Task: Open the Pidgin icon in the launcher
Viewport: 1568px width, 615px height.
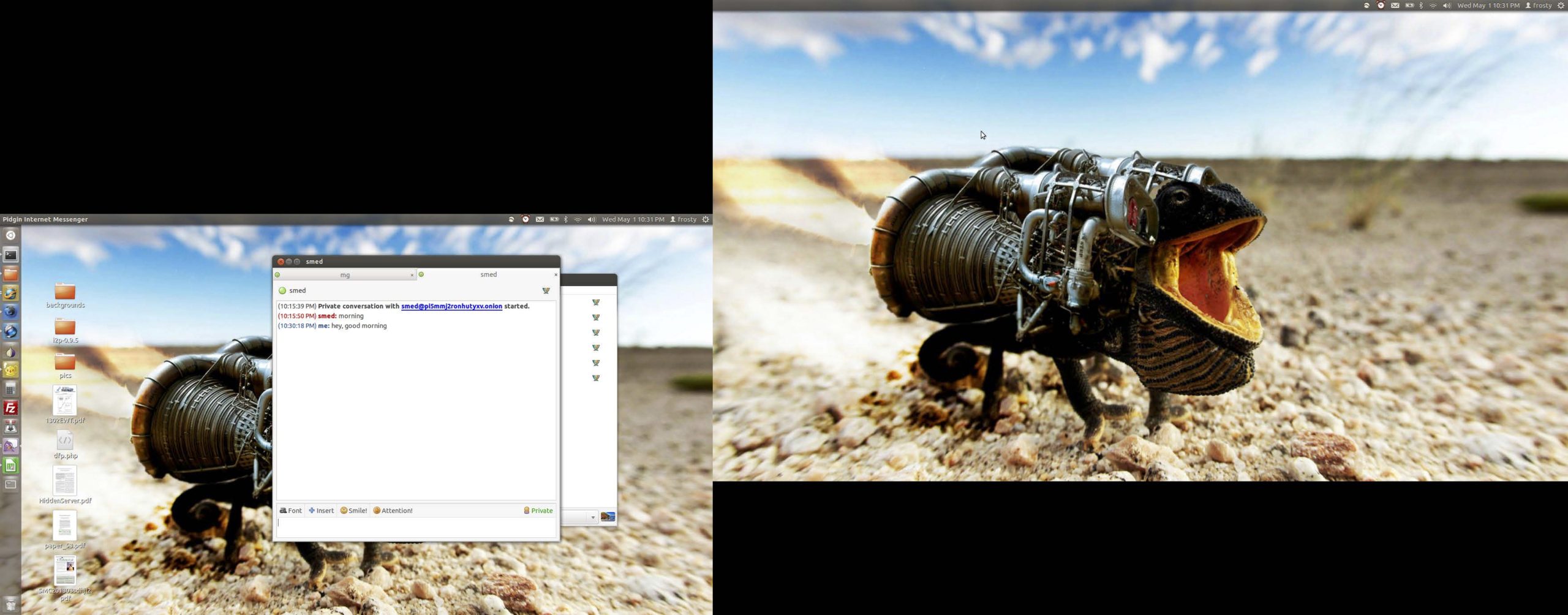Action: click(x=10, y=446)
